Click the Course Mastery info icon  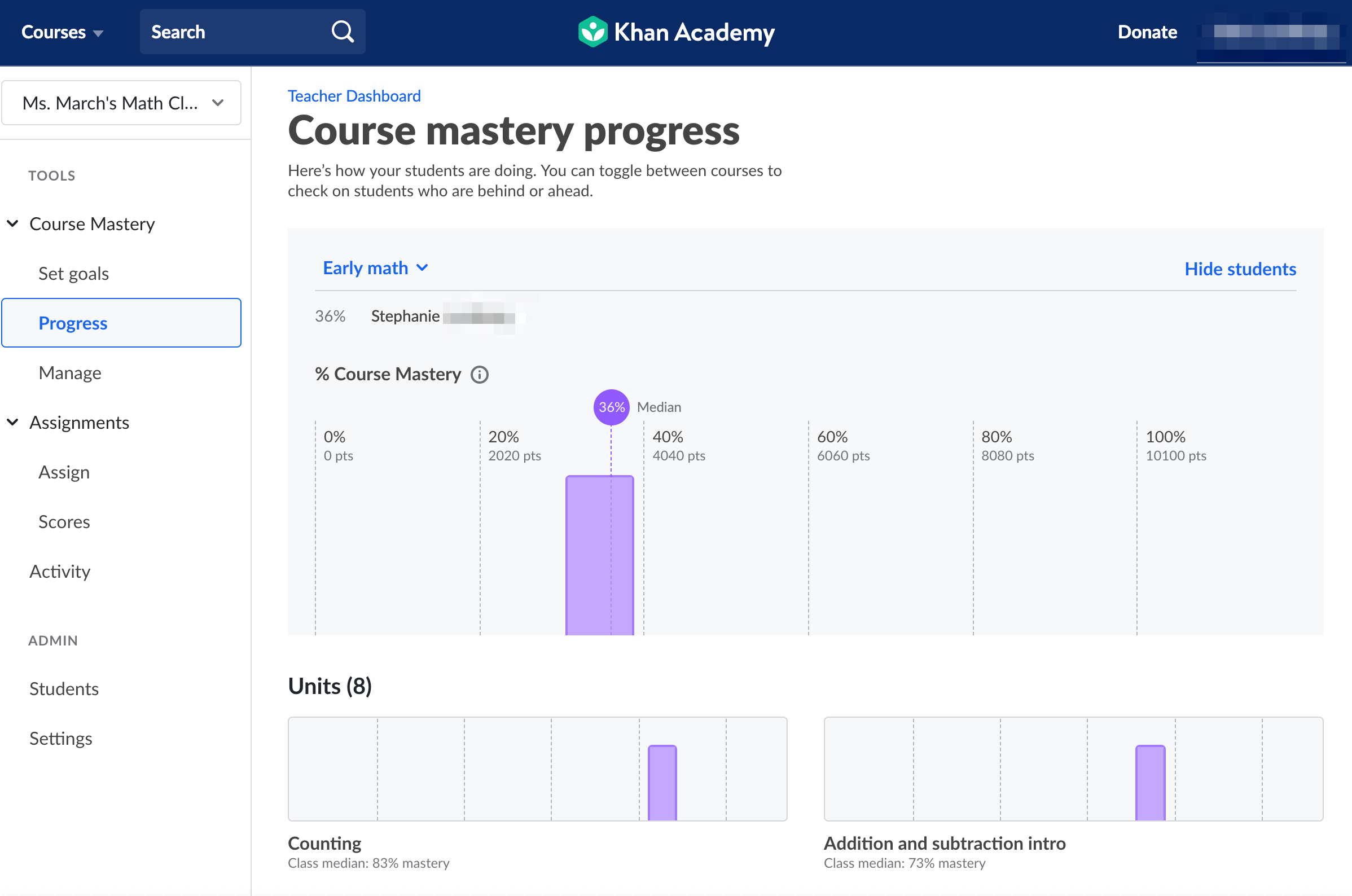point(479,375)
